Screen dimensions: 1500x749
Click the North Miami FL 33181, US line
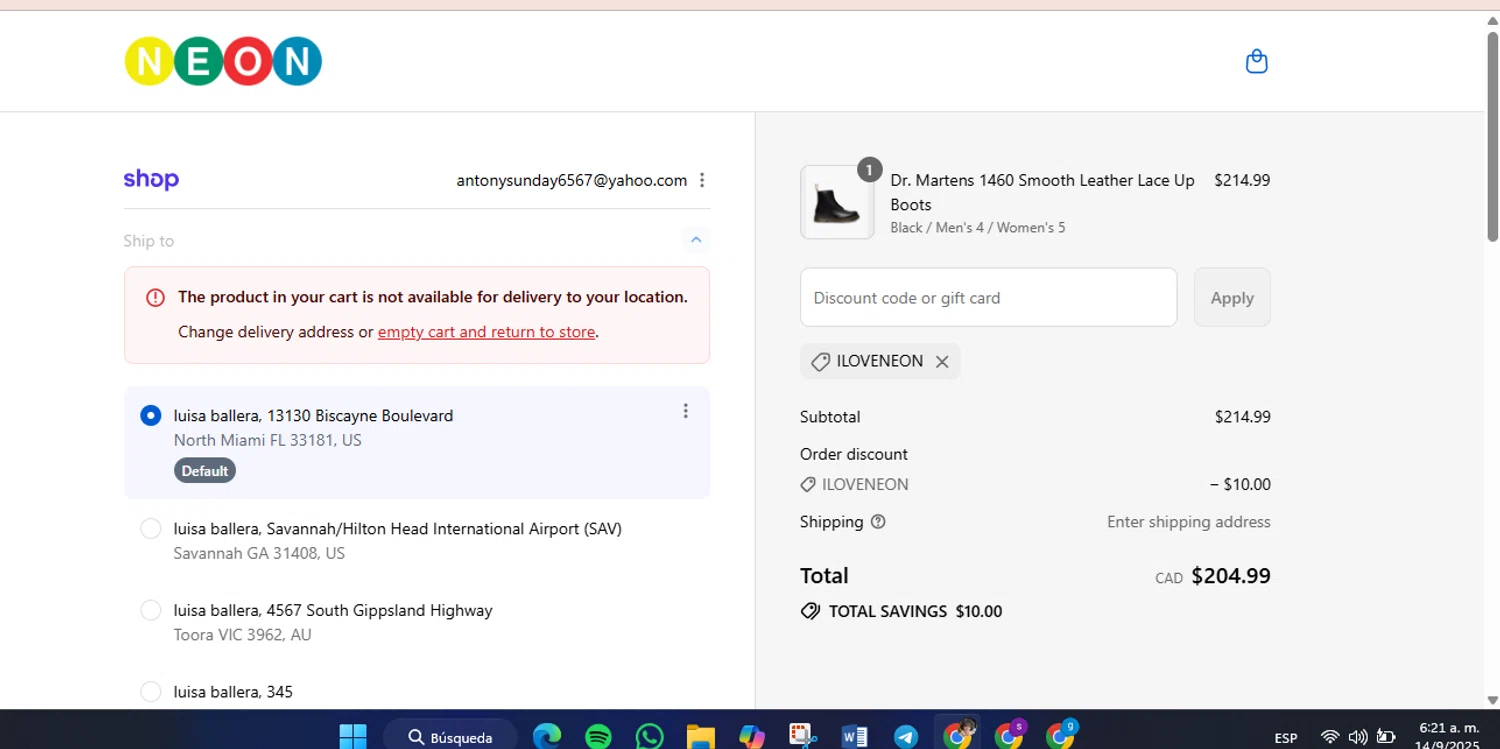[268, 440]
